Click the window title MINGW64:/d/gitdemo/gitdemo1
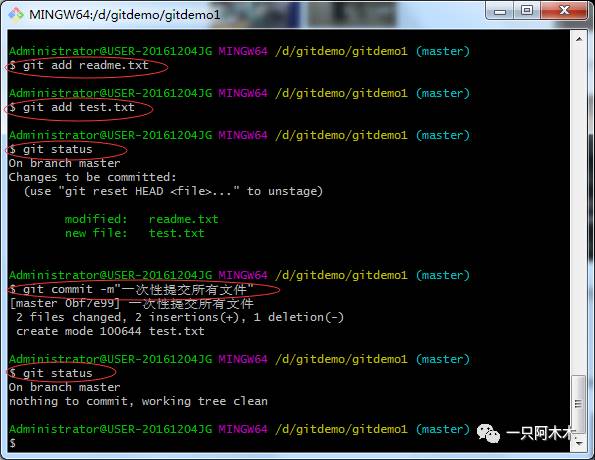595x460 pixels. (x=124, y=14)
